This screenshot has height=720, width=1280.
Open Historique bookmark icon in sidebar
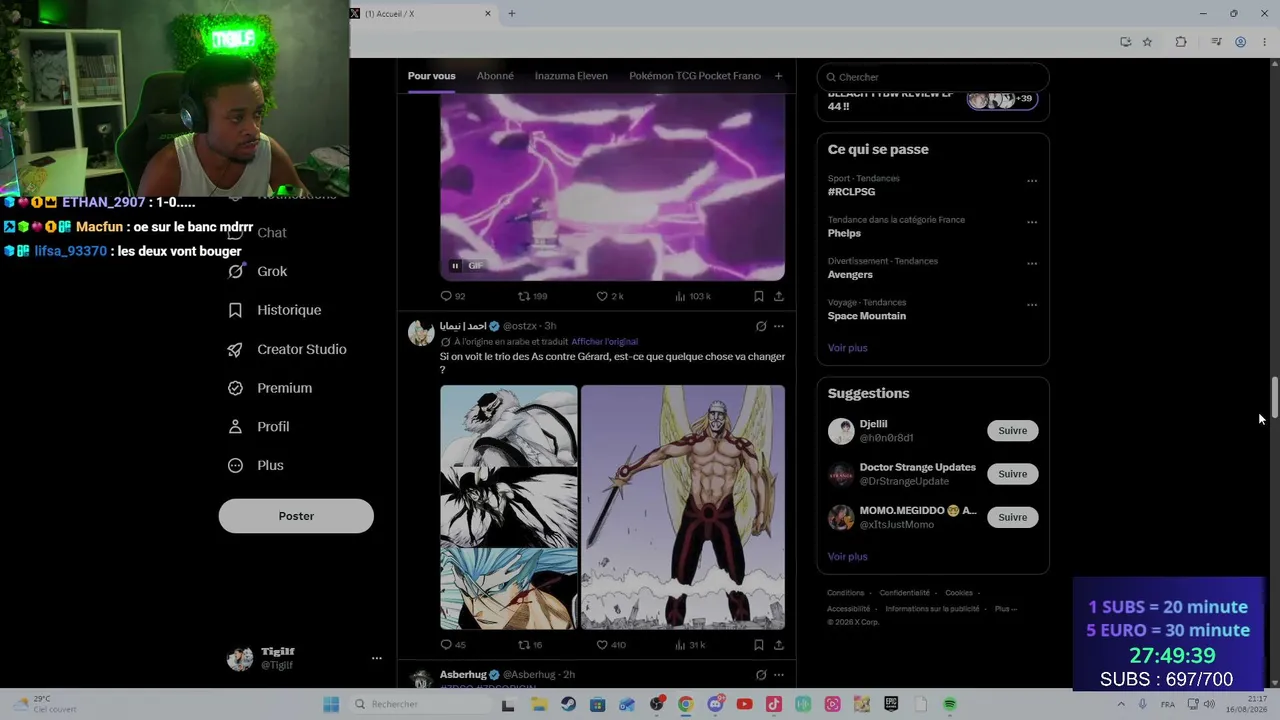(235, 310)
